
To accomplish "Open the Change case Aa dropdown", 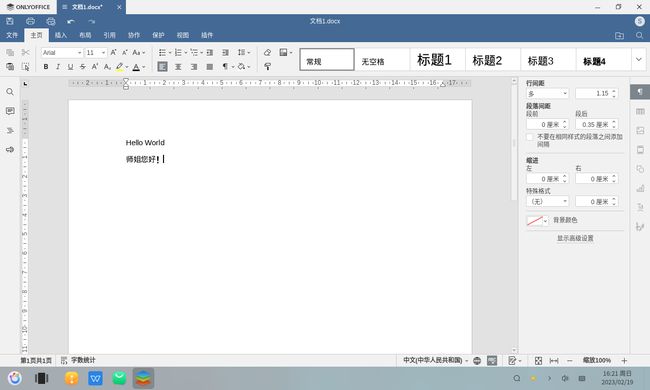I will (x=138, y=53).
